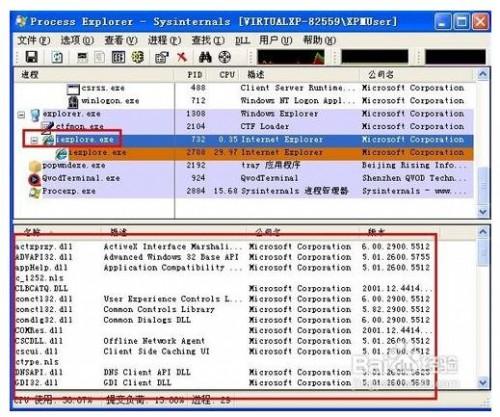Select GDI32.dll in the DLL list

pyautogui.click(x=37, y=383)
